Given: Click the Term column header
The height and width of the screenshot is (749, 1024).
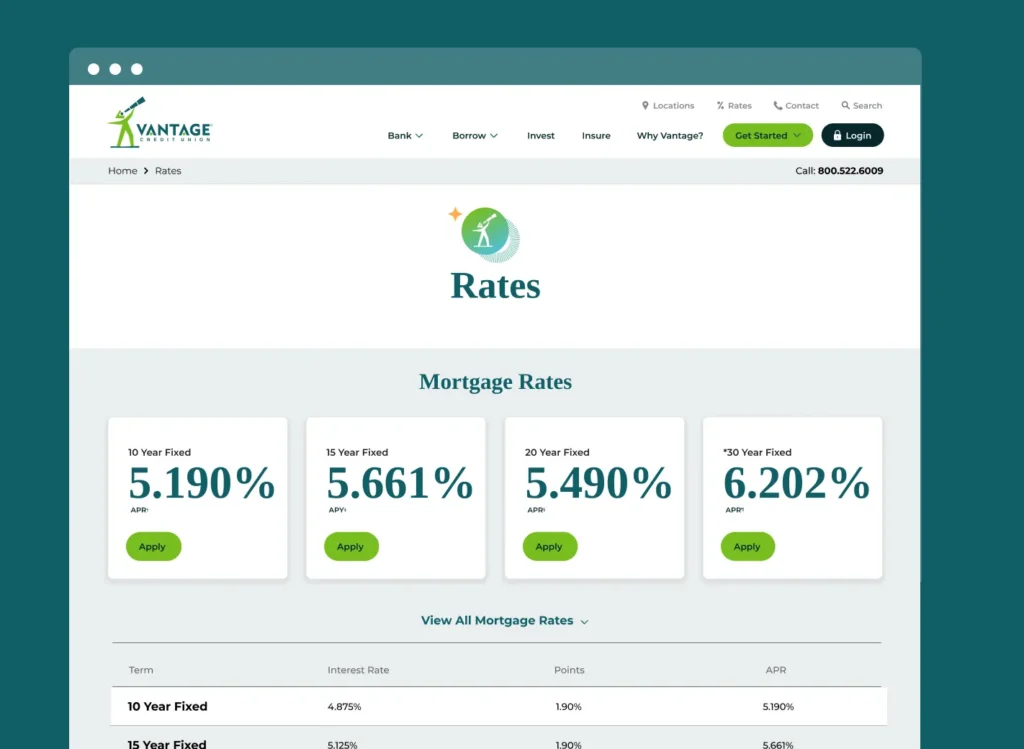Looking at the screenshot, I should 141,670.
